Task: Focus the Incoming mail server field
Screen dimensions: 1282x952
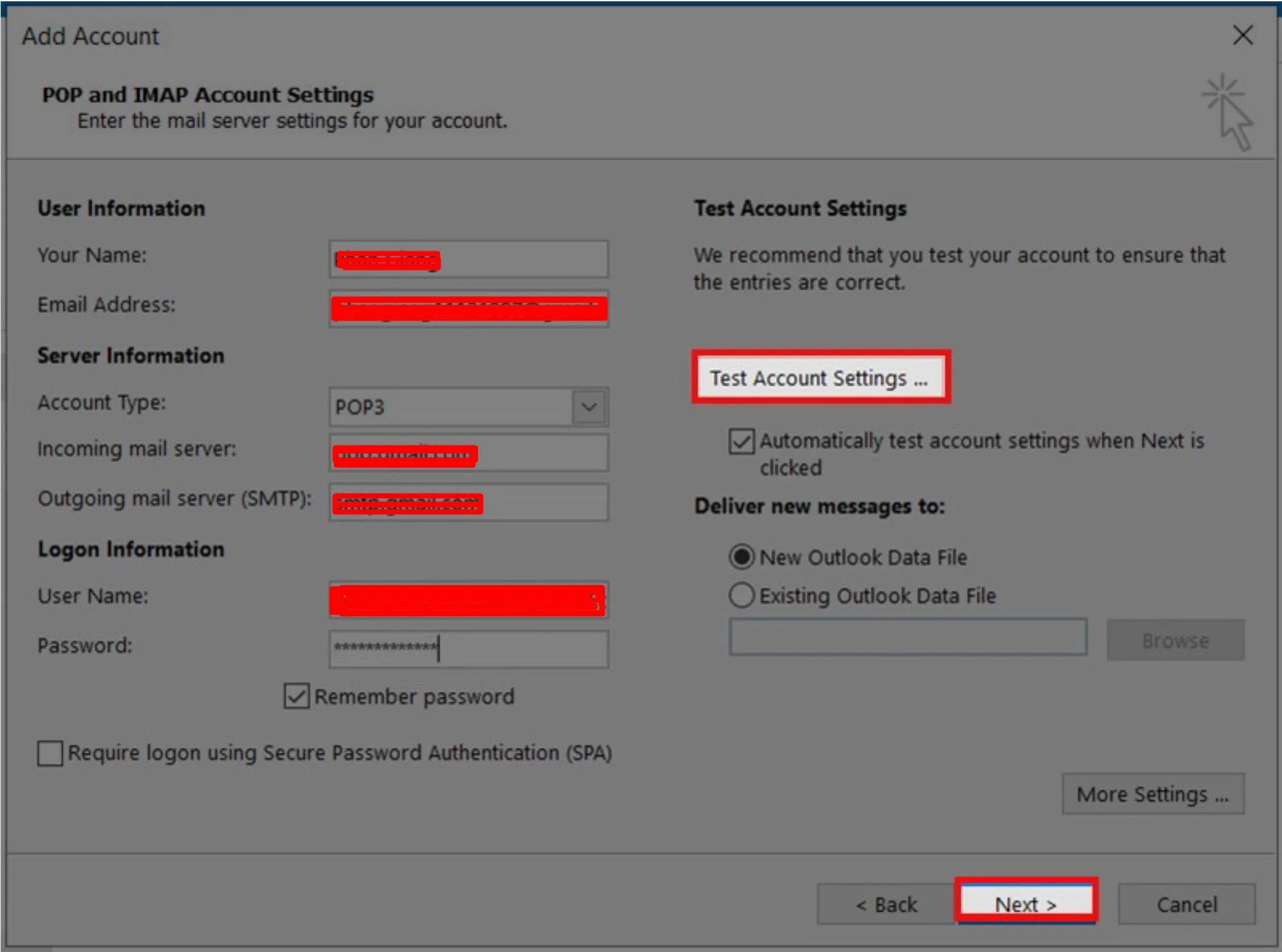Action: point(468,453)
